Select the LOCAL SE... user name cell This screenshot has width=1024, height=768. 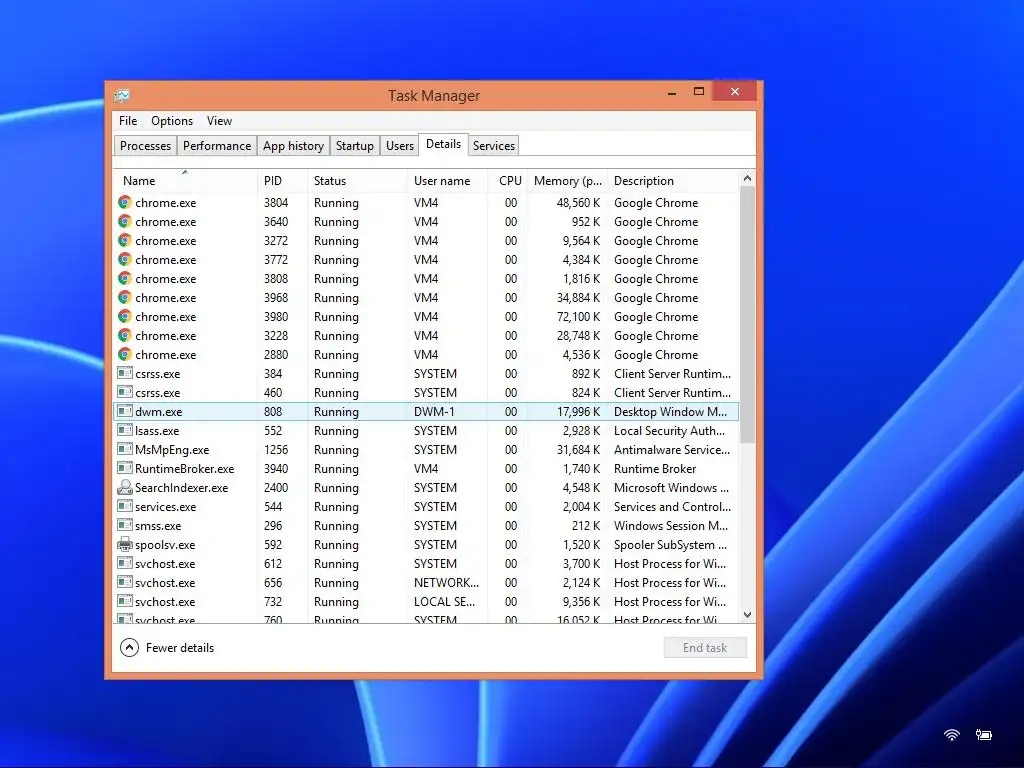coord(444,601)
